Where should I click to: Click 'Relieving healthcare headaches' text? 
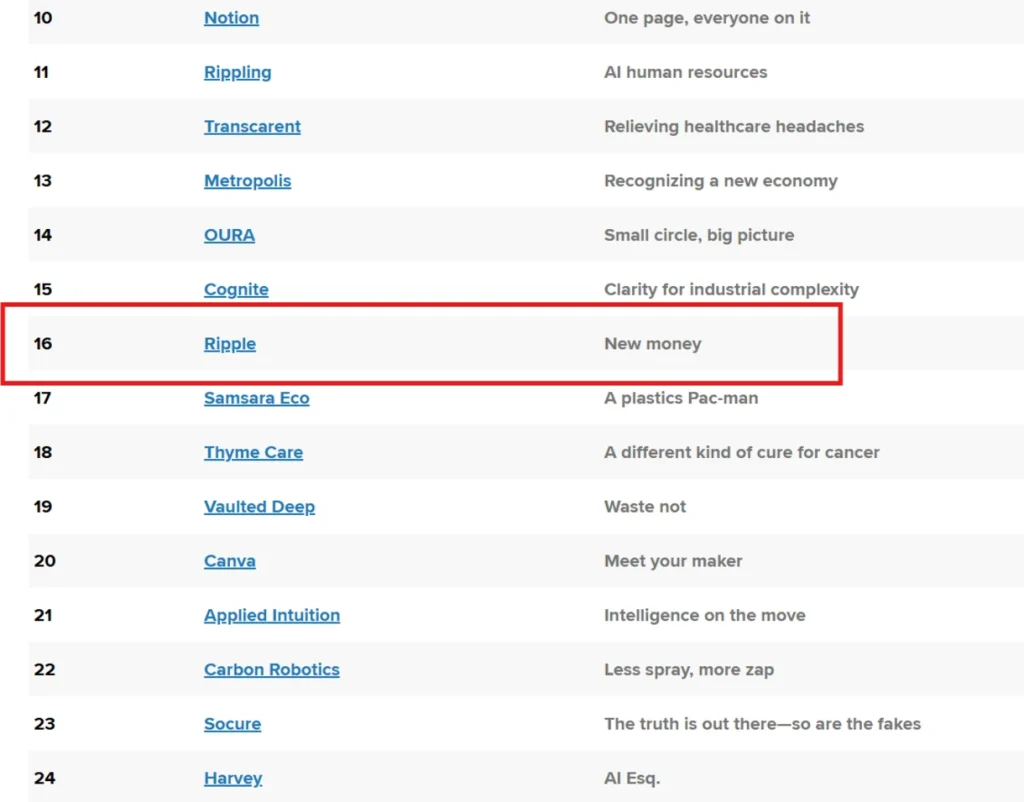(734, 126)
